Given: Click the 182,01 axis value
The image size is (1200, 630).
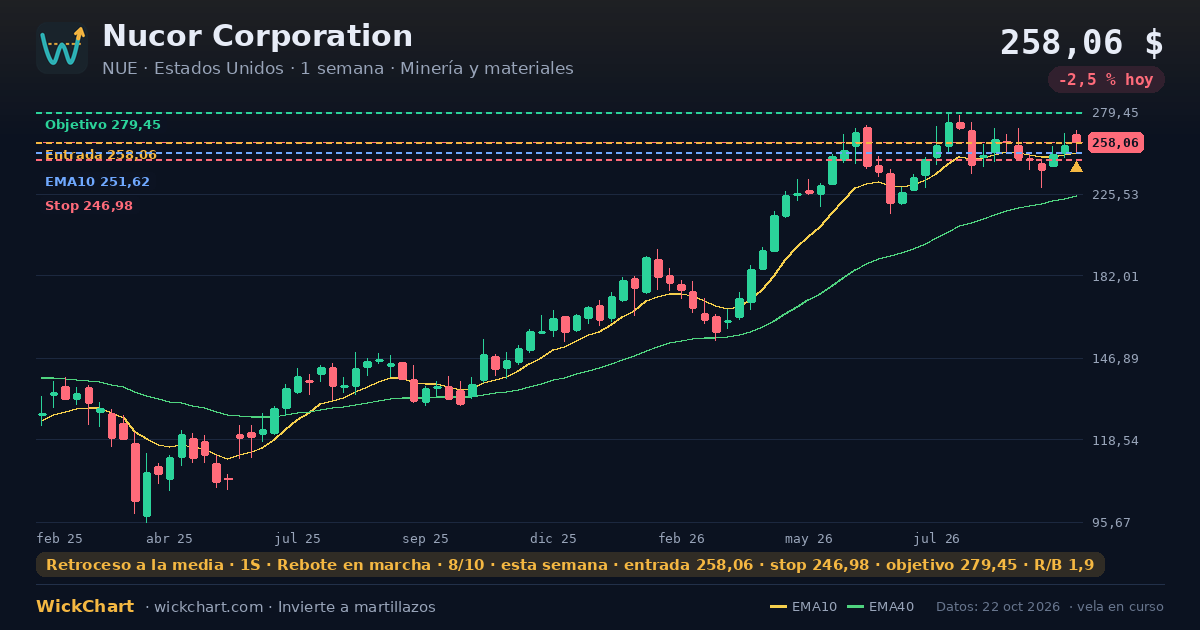Looking at the screenshot, I should click(x=1115, y=277).
